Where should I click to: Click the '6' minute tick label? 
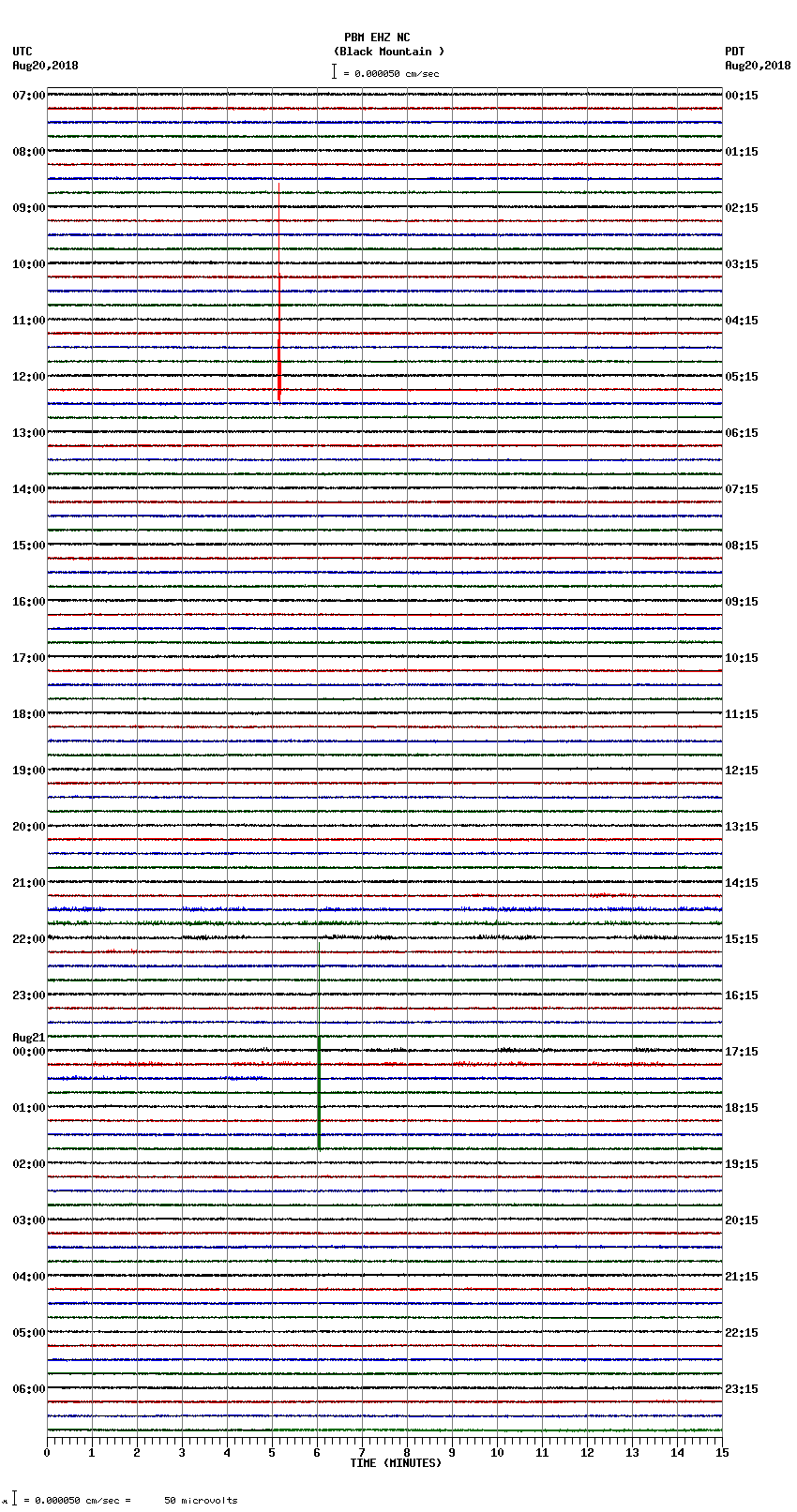pos(317,1453)
